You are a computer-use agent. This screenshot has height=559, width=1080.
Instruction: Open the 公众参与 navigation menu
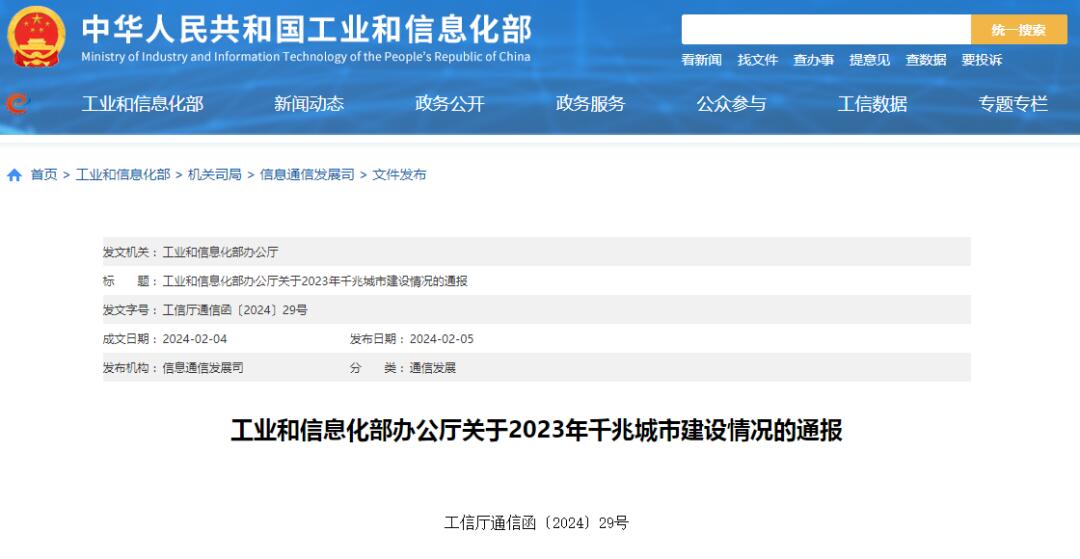[731, 104]
